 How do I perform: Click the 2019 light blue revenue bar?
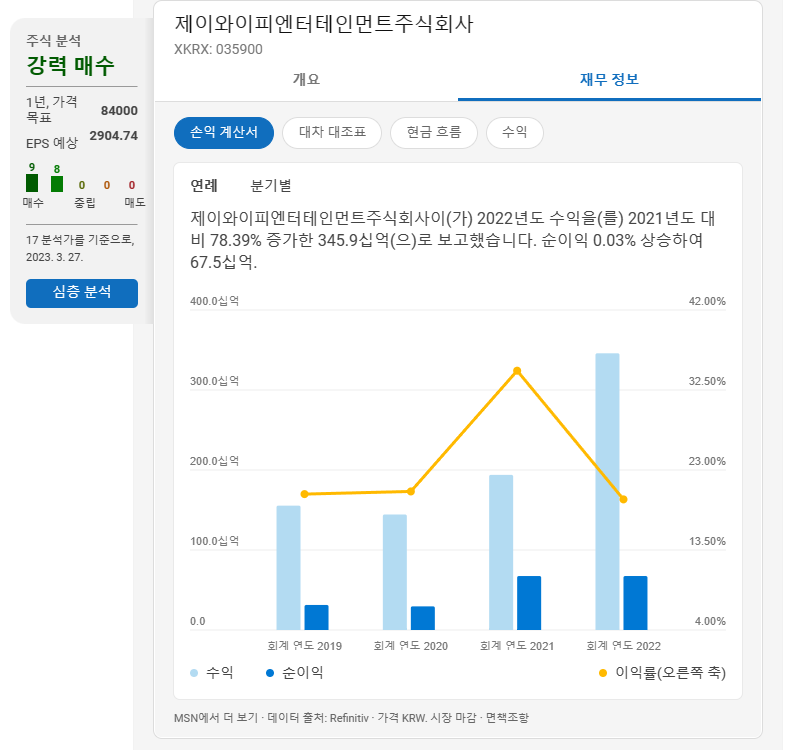pos(288,567)
